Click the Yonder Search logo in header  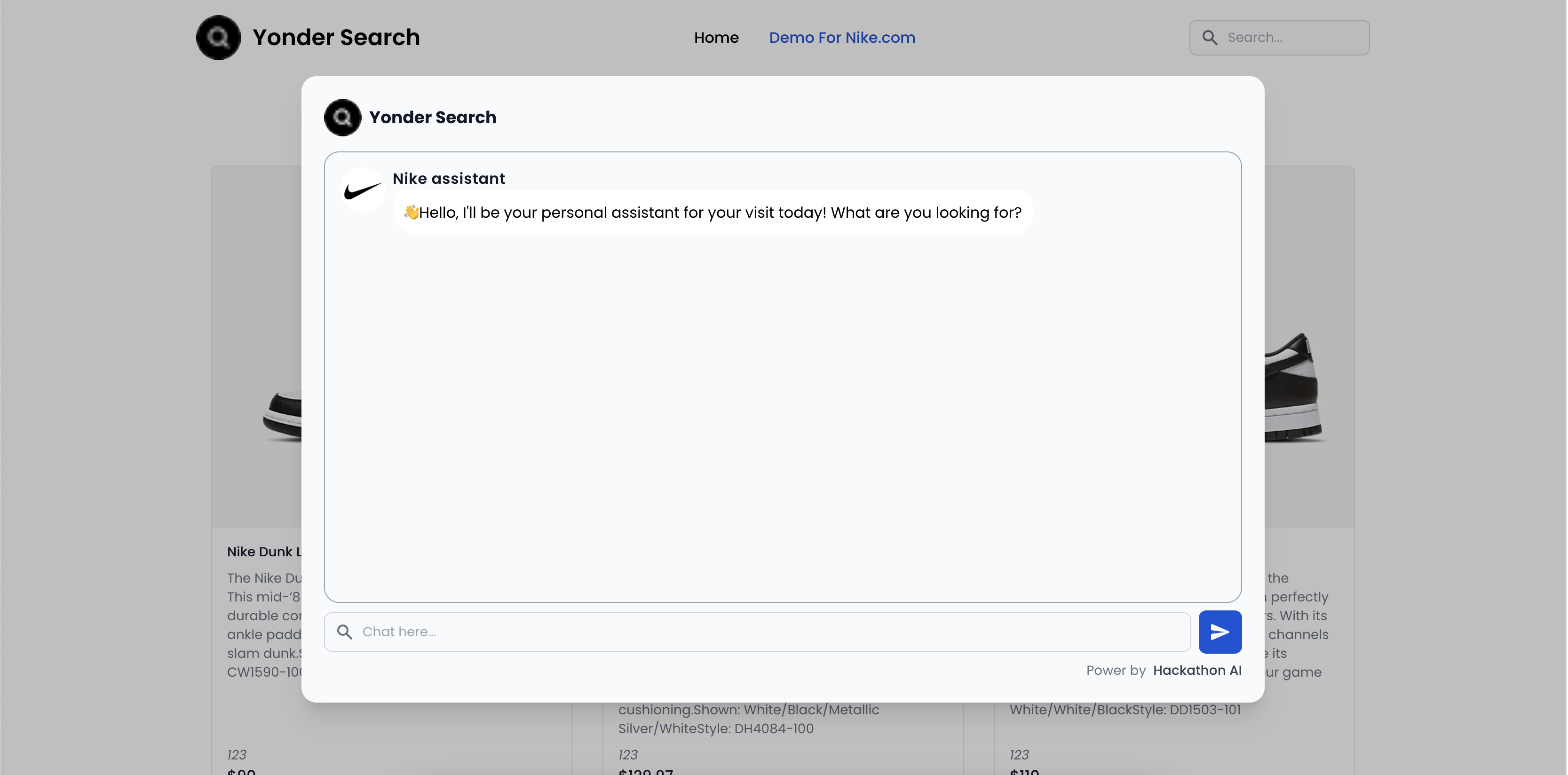click(218, 38)
